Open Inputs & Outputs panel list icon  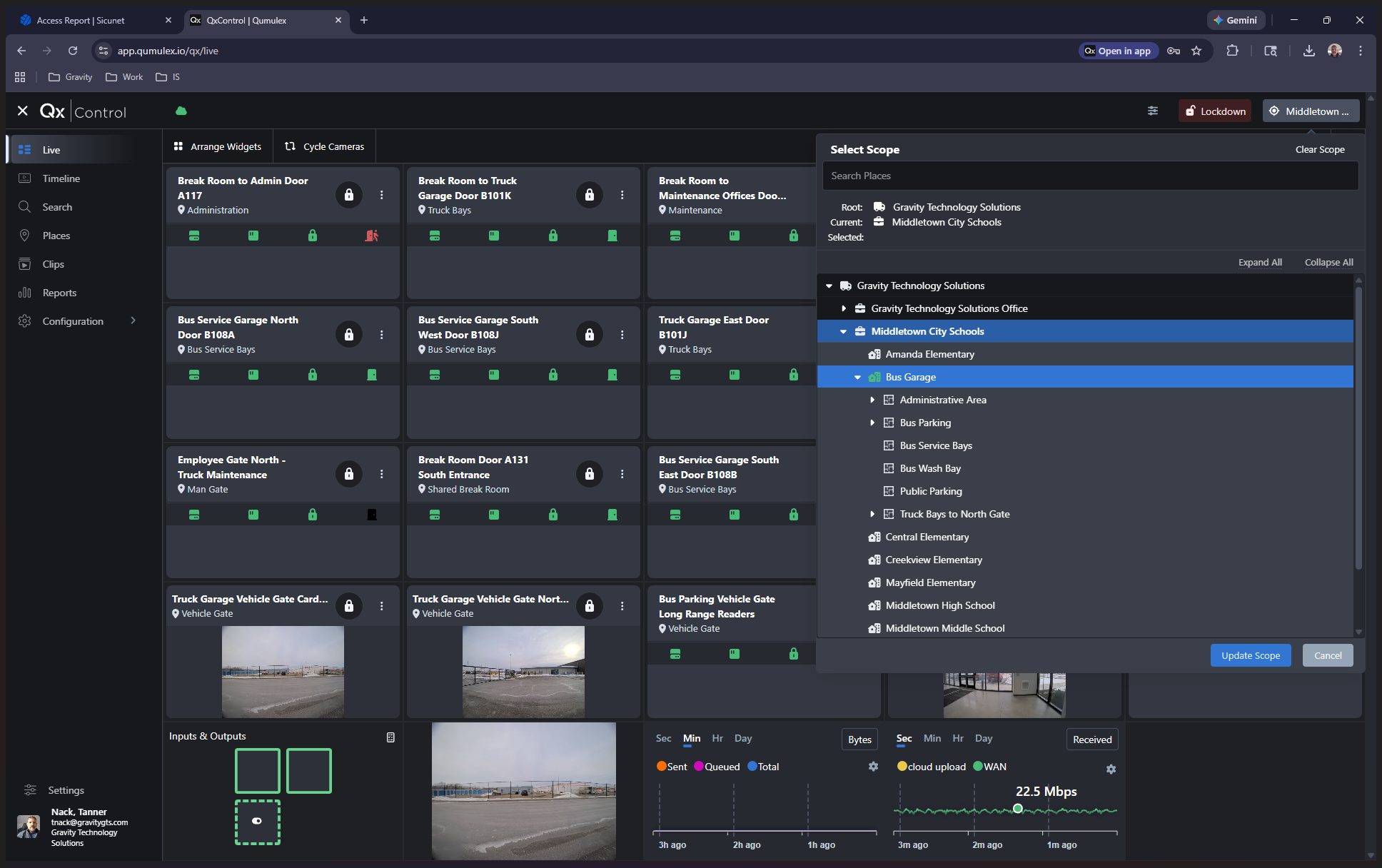(390, 737)
